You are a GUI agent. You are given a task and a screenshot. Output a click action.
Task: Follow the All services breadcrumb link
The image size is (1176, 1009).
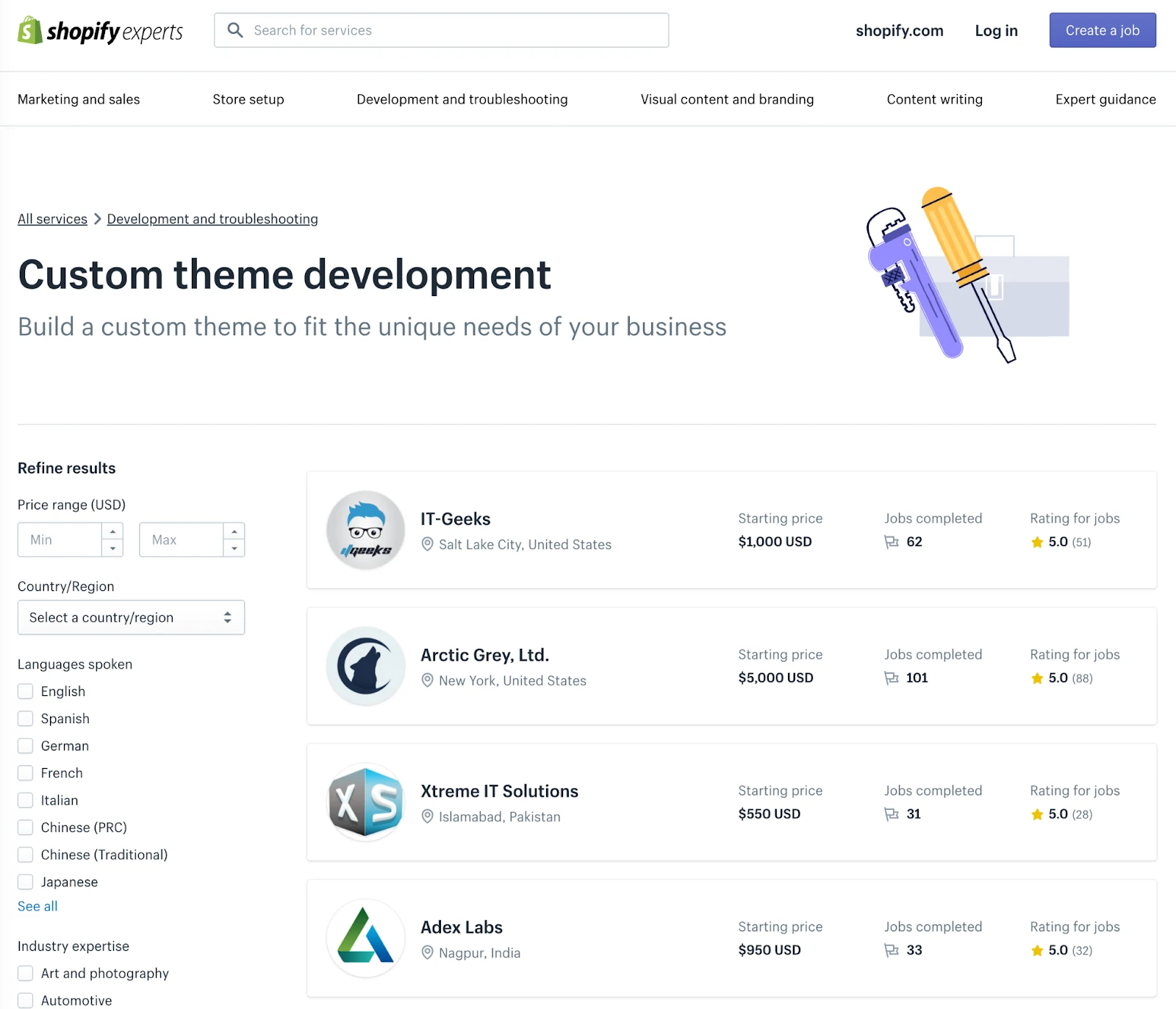[52, 219]
